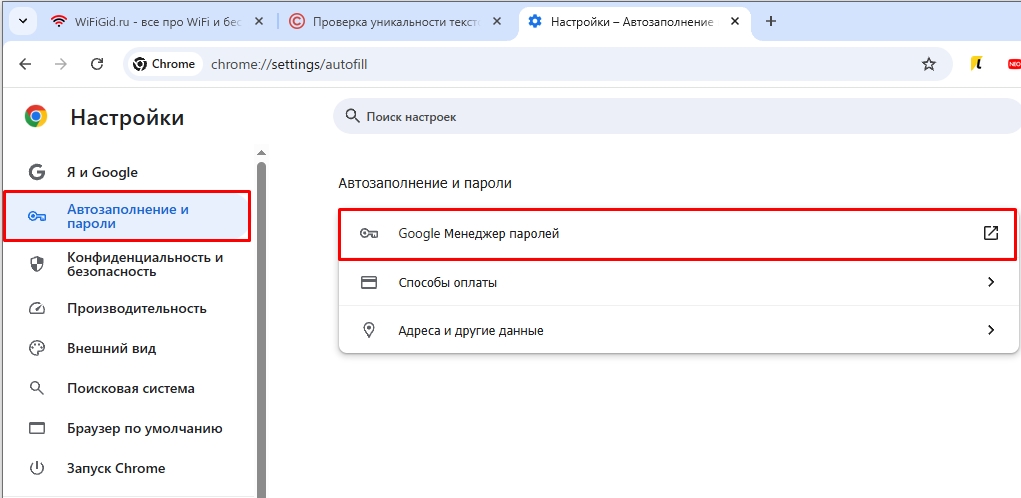Close the Проверка уникальности tab
The height and width of the screenshot is (498, 1021).
tap(497, 21)
